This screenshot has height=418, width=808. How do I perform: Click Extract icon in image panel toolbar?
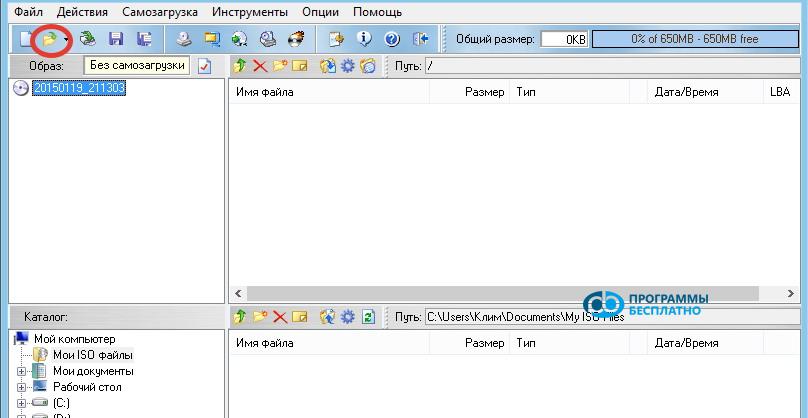pos(328,66)
